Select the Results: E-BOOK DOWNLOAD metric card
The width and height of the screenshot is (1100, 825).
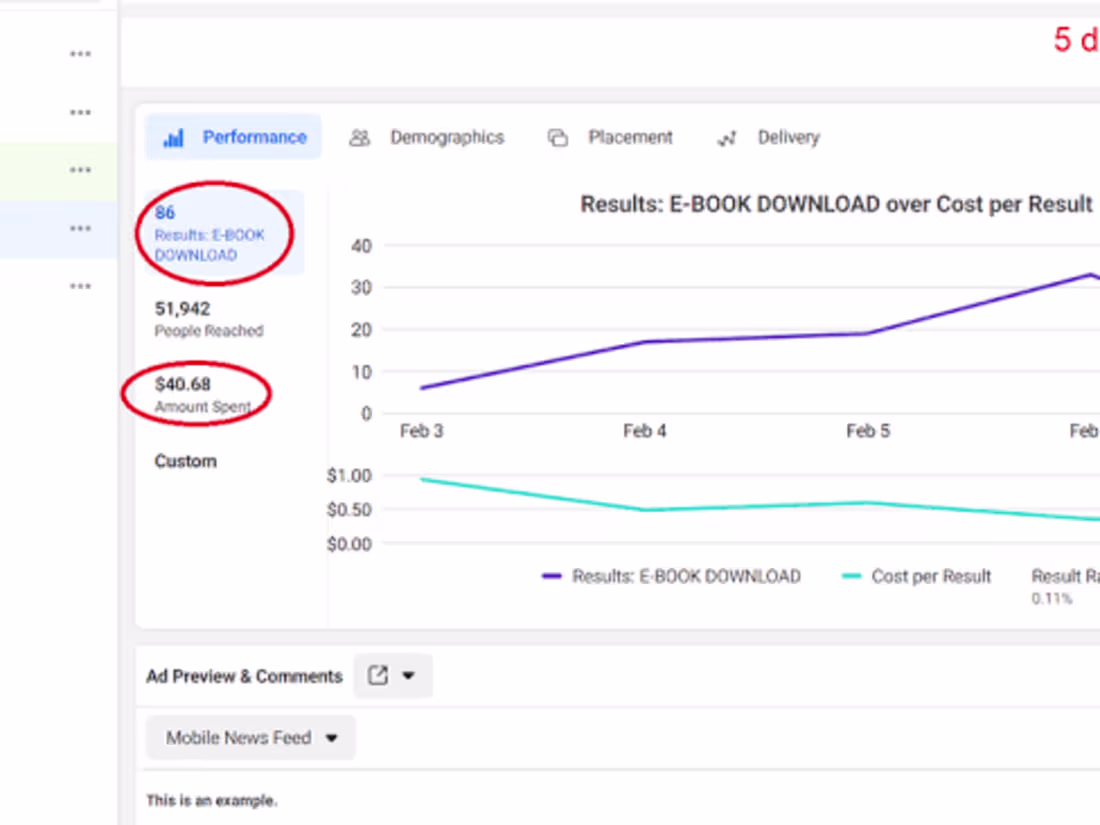coord(210,232)
